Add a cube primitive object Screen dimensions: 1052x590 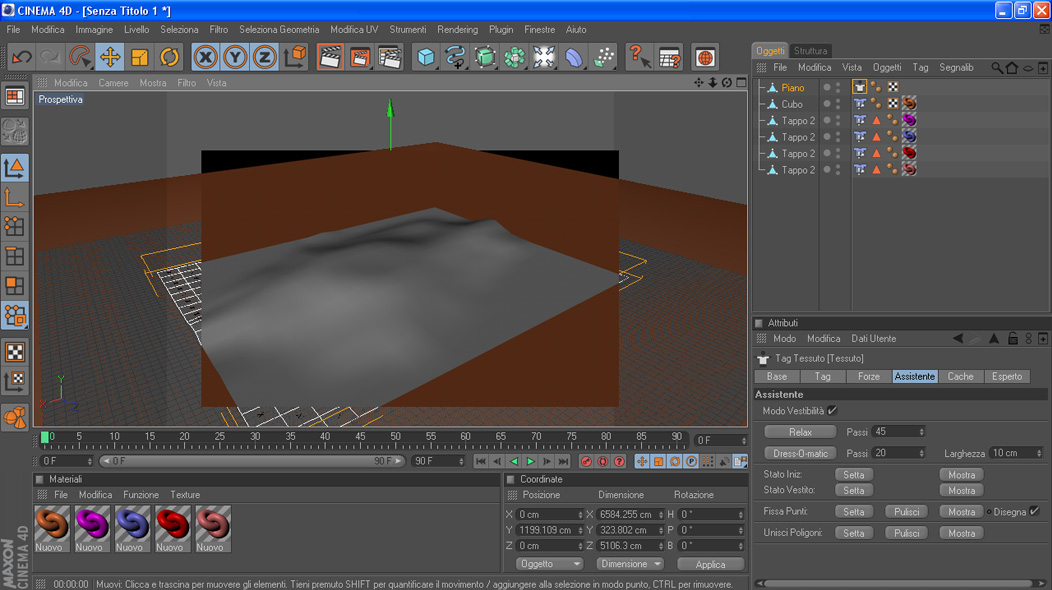point(426,57)
